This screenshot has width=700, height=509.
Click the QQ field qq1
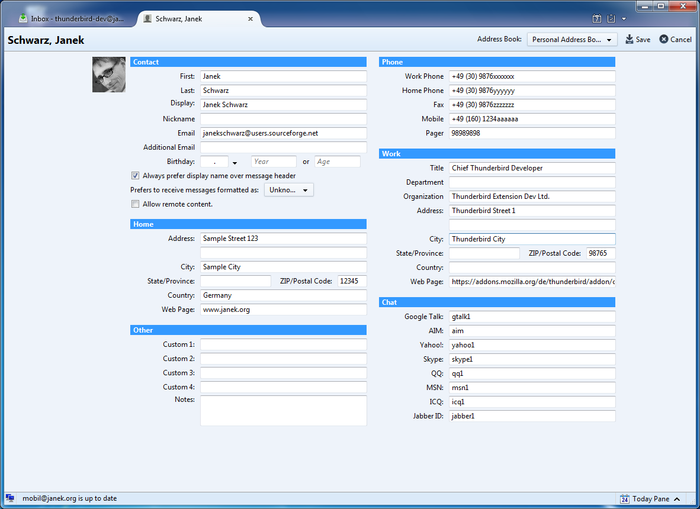click(532, 373)
